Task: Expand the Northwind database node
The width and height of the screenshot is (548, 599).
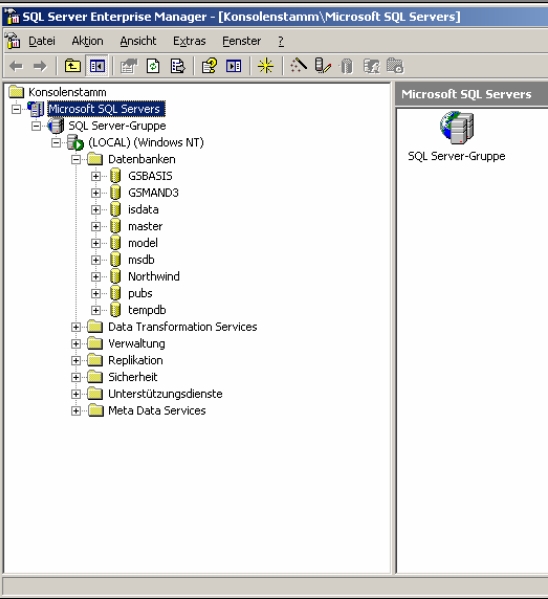Action: pyautogui.click(x=96, y=277)
